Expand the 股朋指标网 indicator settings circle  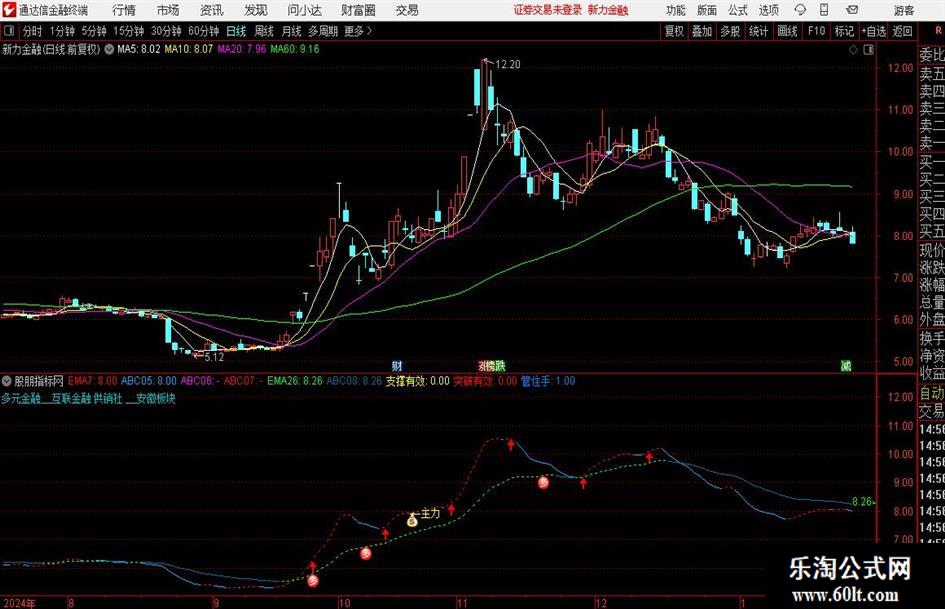7,381
